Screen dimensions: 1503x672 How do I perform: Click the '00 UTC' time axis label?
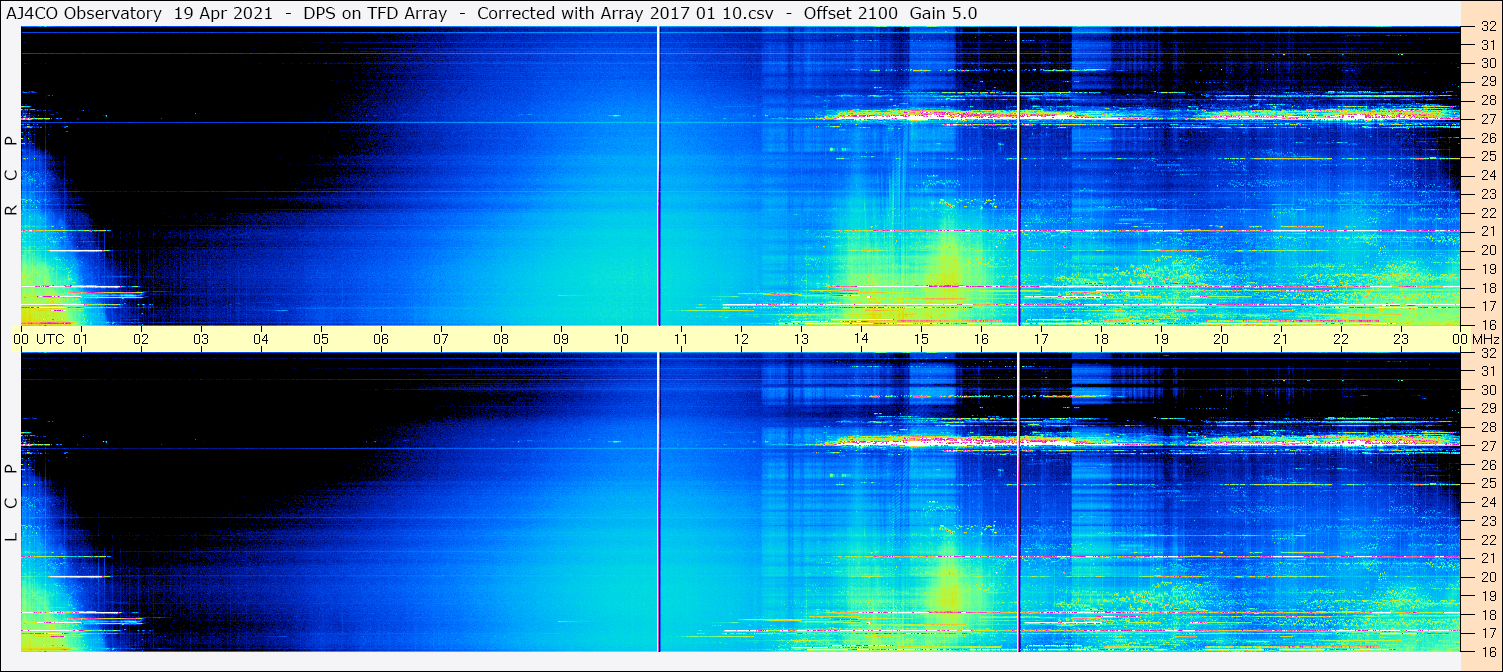click(39, 340)
